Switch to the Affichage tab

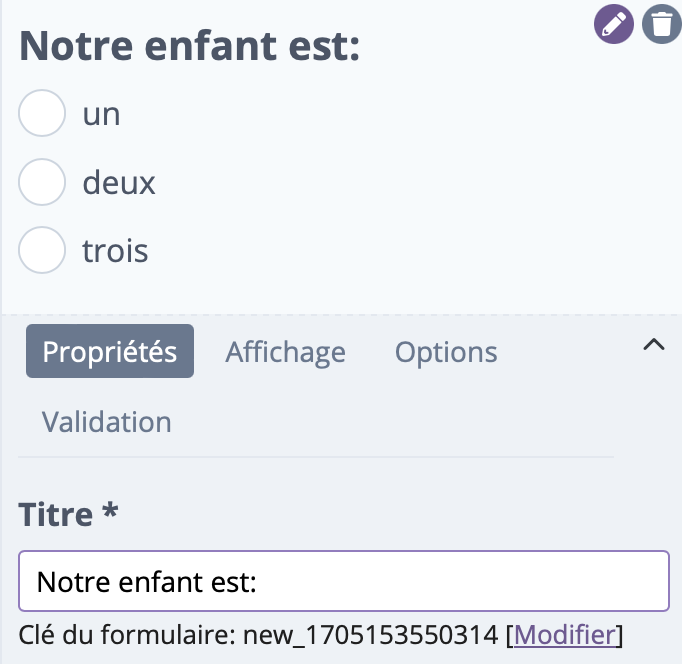pyautogui.click(x=285, y=352)
